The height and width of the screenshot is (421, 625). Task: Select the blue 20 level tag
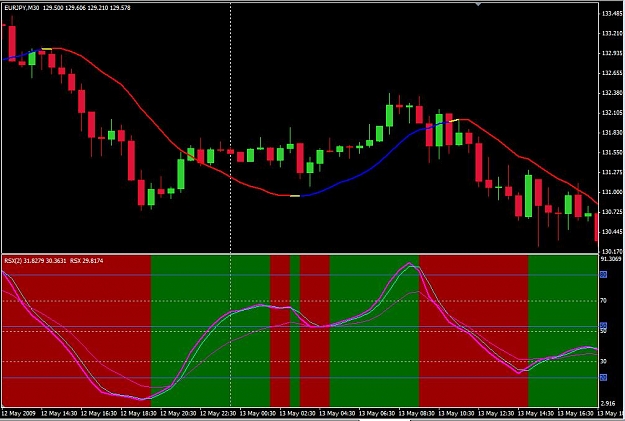[x=603, y=377]
